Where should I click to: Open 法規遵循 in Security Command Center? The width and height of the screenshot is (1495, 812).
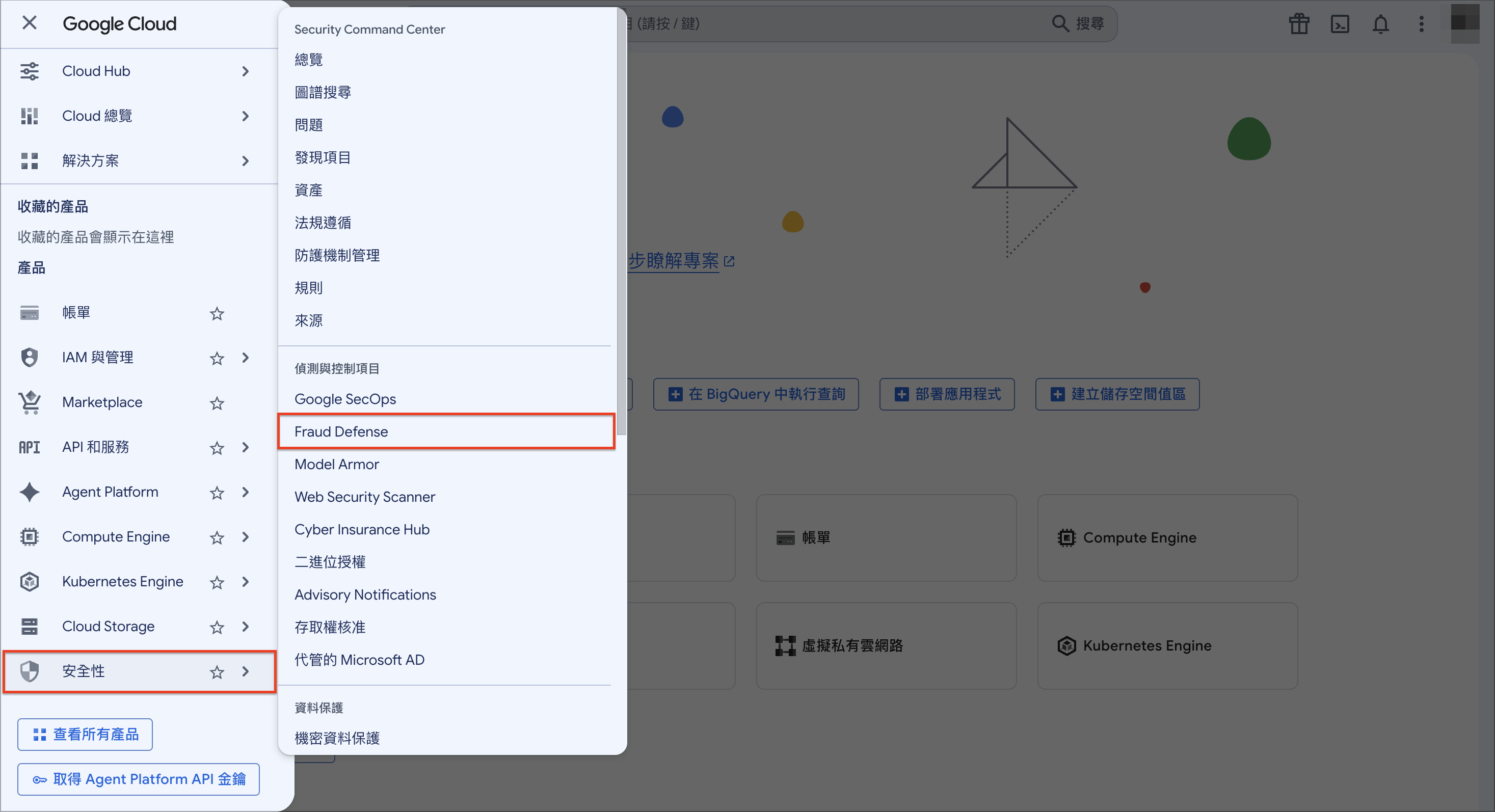pos(446,223)
